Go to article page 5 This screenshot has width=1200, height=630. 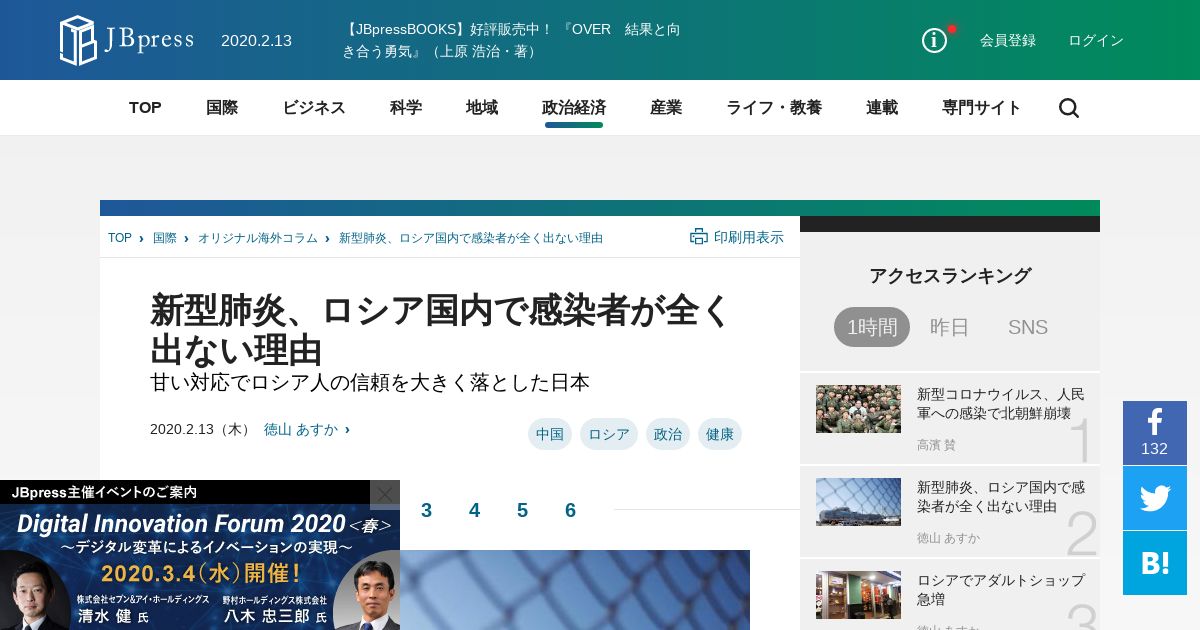522,510
